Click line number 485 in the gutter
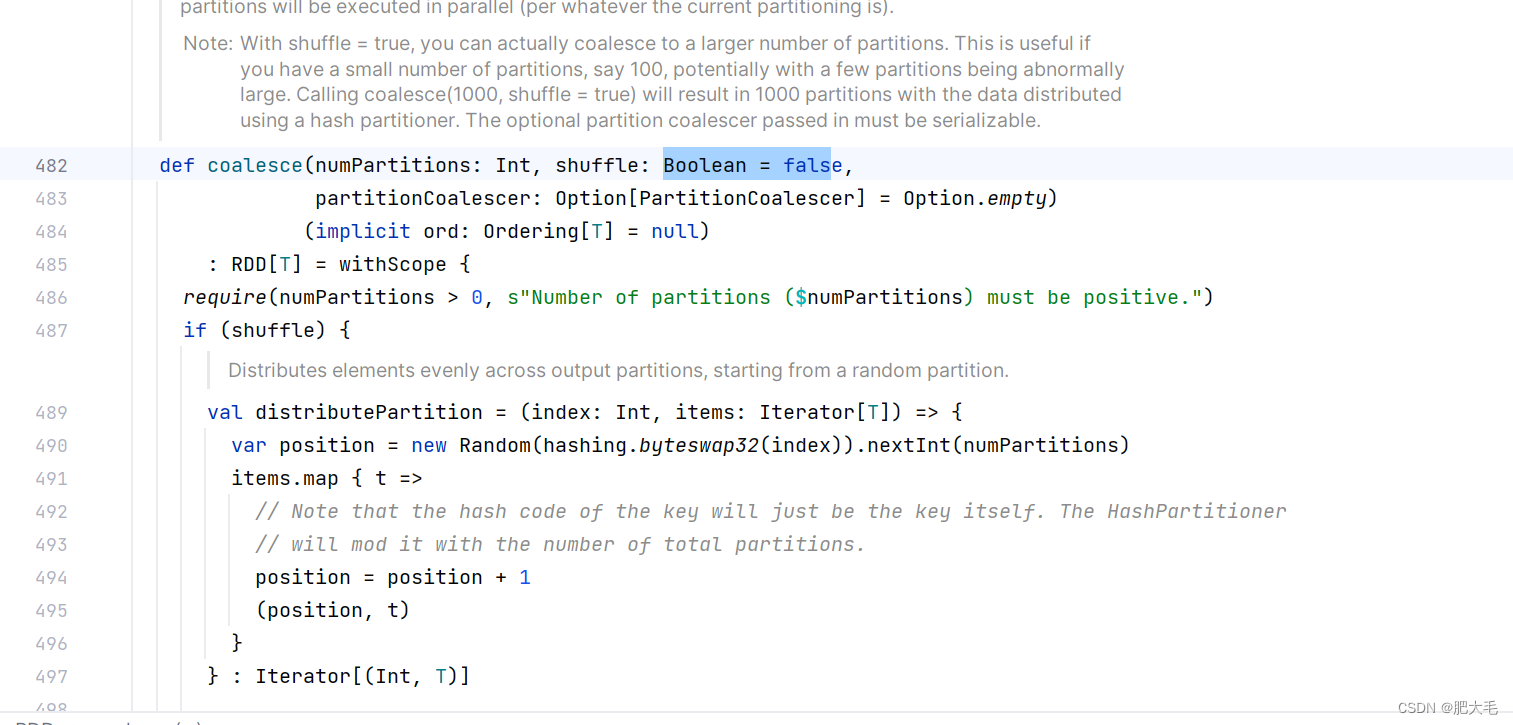Image resolution: width=1513 pixels, height=725 pixels. (x=51, y=265)
